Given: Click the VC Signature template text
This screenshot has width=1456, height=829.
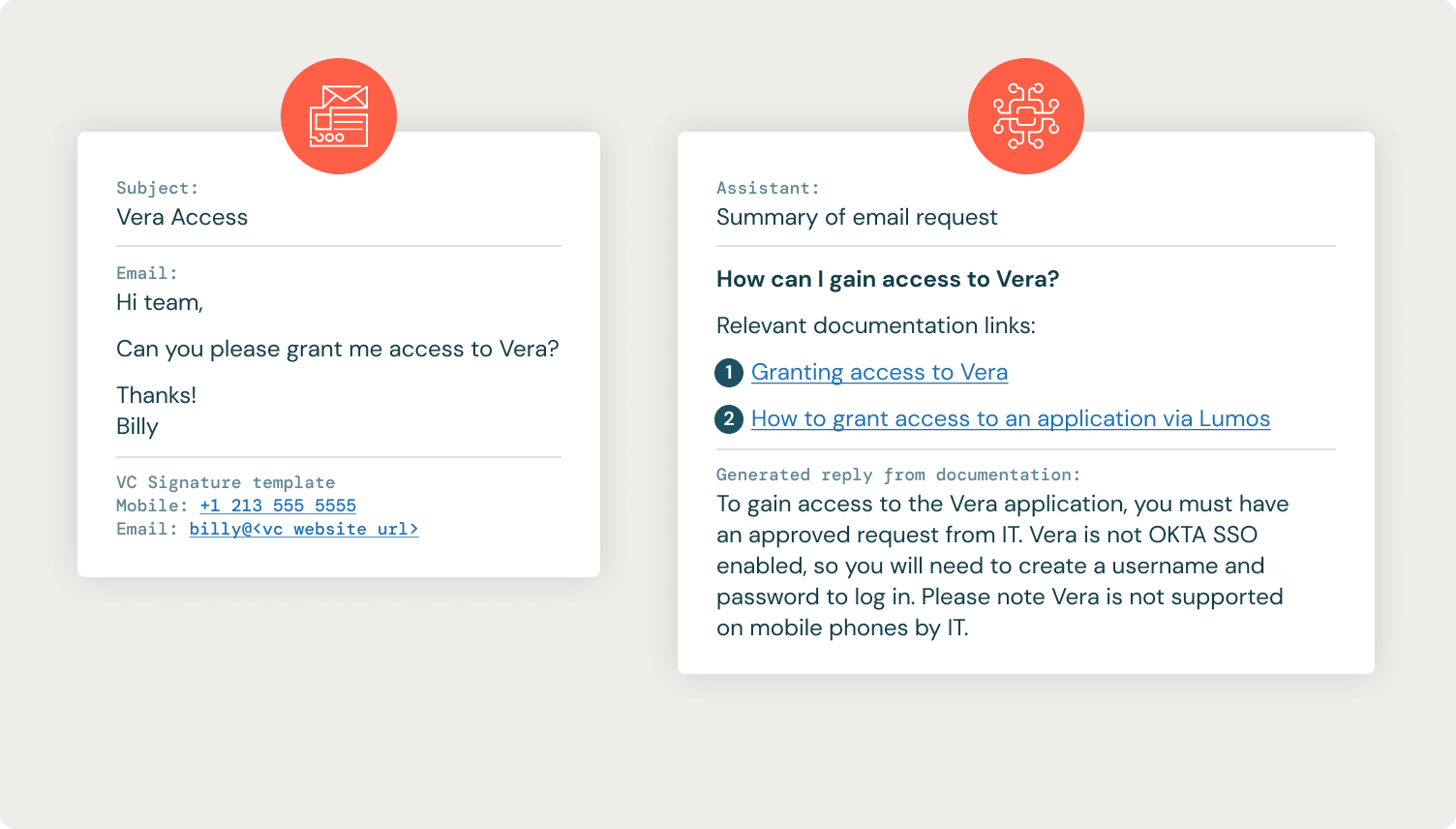Looking at the screenshot, I should pyautogui.click(x=226, y=482).
